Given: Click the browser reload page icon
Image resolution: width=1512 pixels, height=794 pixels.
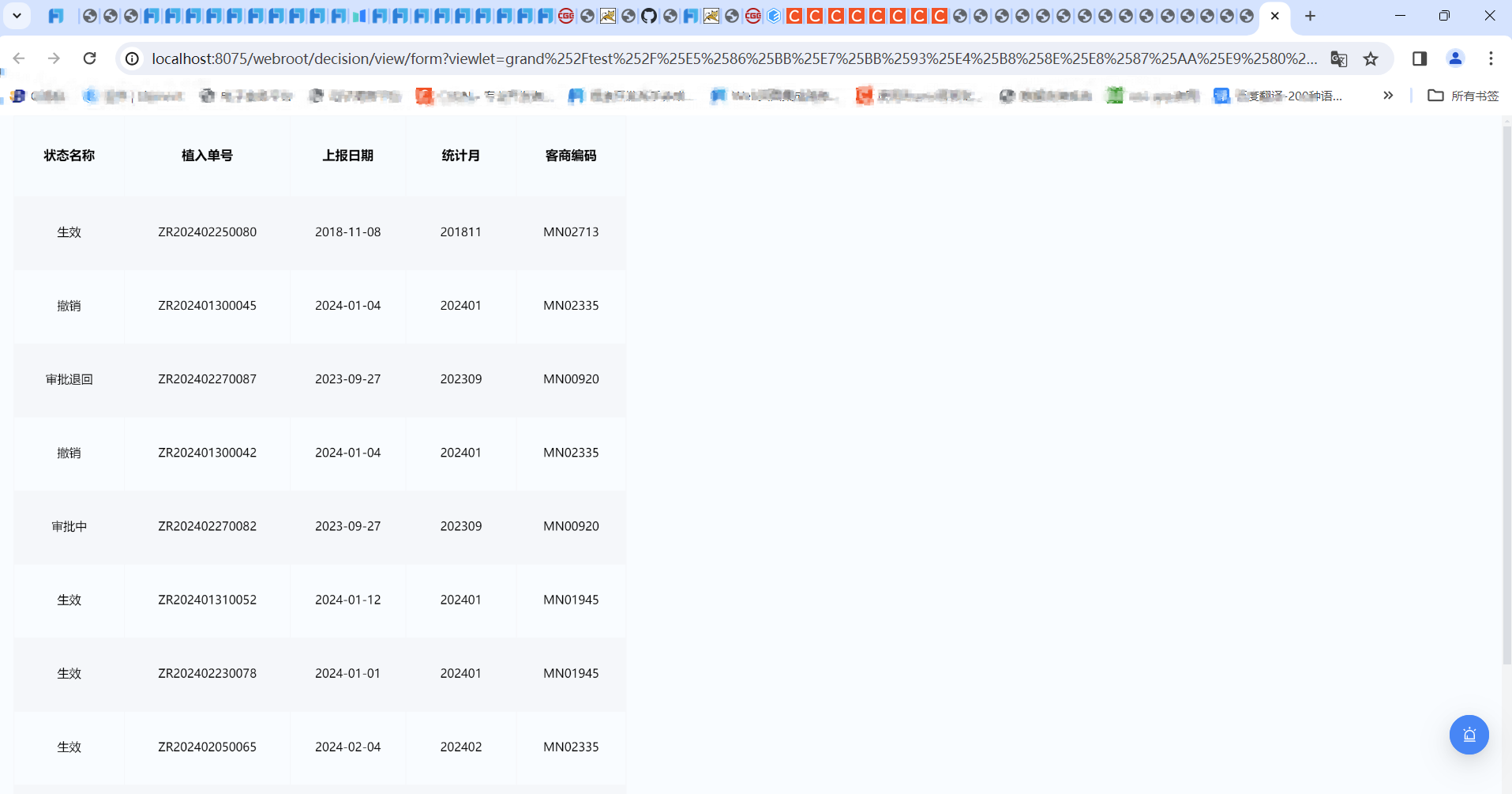Looking at the screenshot, I should [90, 58].
